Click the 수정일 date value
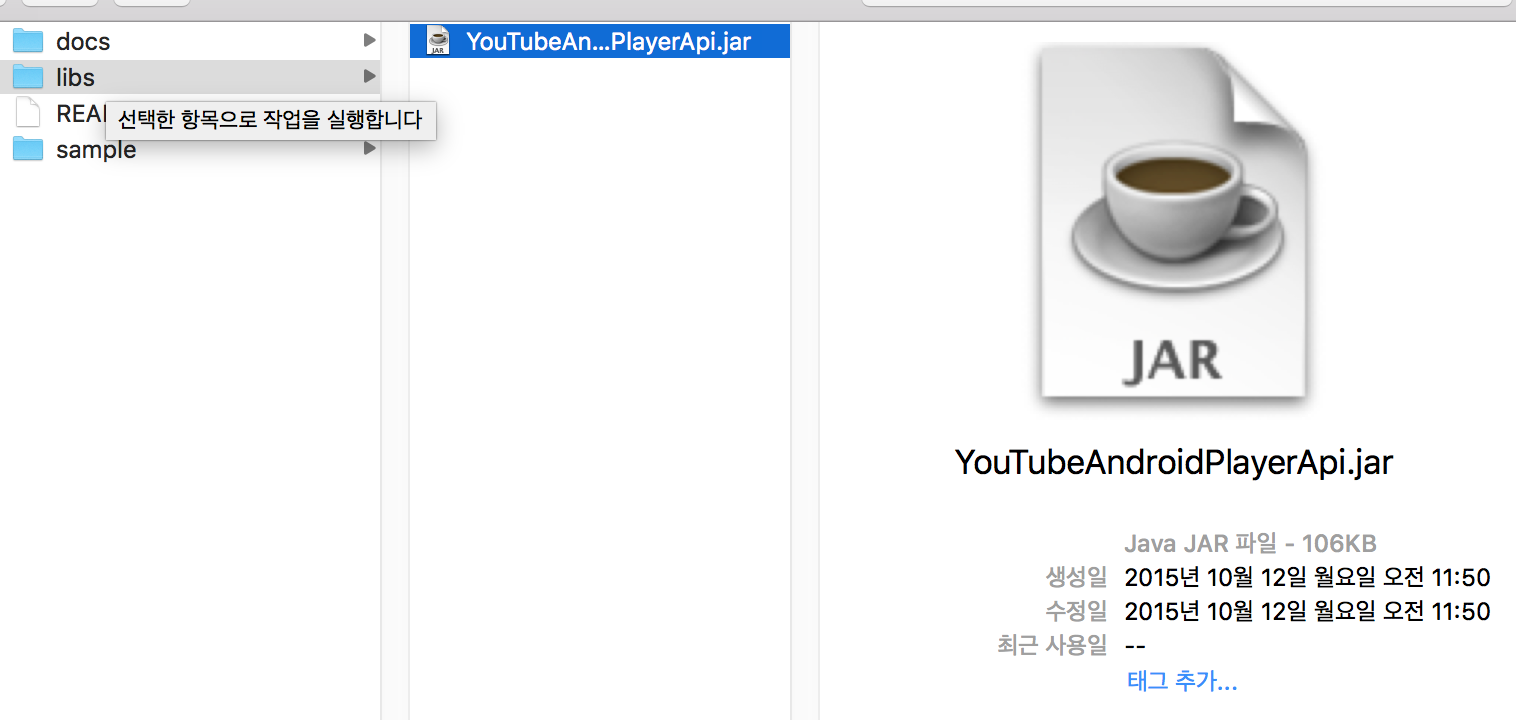 [1307, 611]
